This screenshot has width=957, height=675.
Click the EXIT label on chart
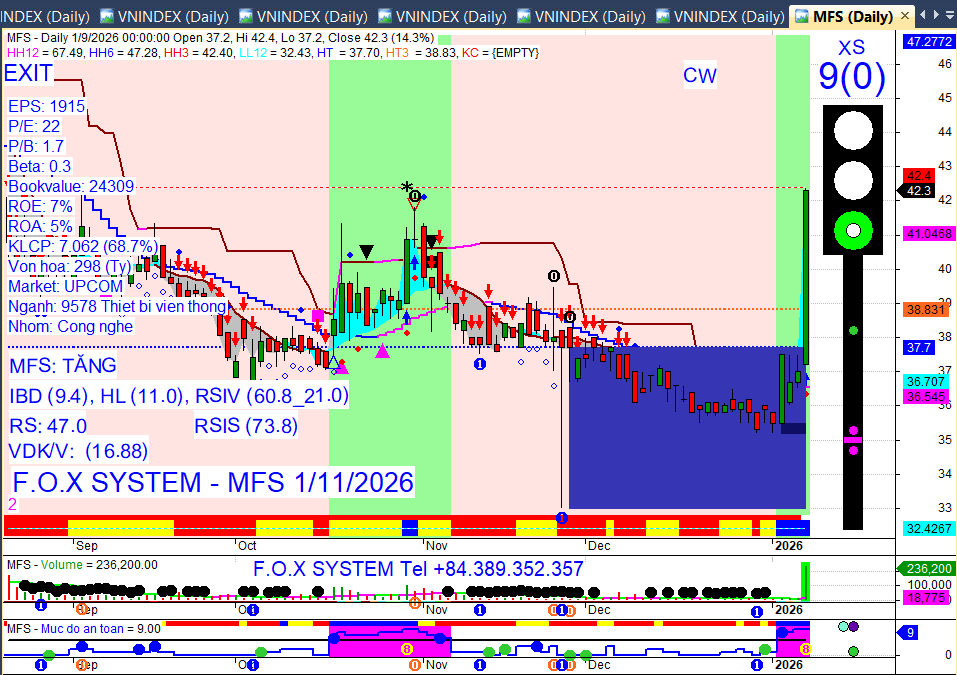click(28, 73)
